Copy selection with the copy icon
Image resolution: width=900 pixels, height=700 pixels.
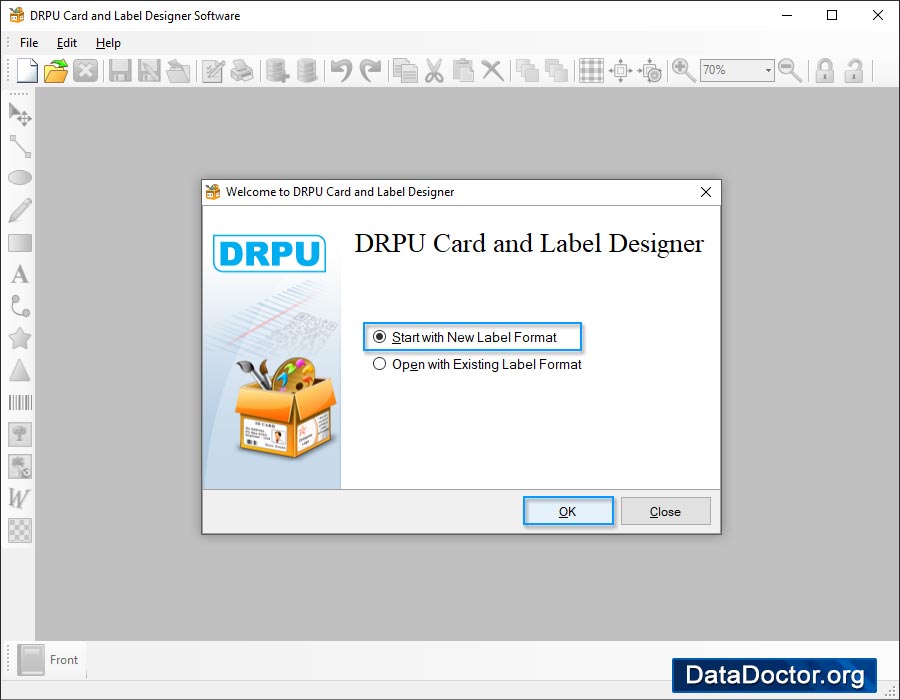pos(405,71)
